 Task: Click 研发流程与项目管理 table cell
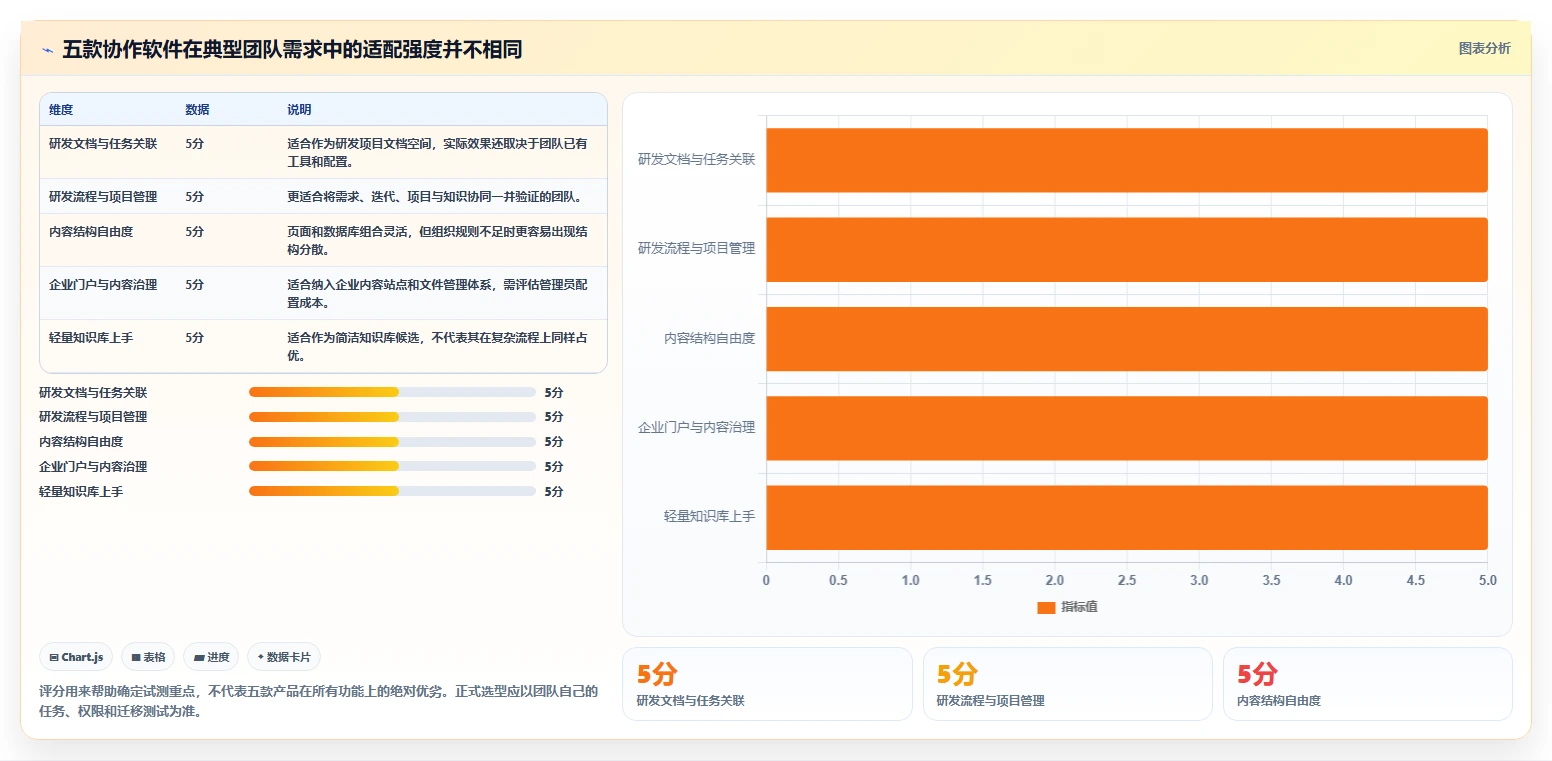tap(103, 196)
